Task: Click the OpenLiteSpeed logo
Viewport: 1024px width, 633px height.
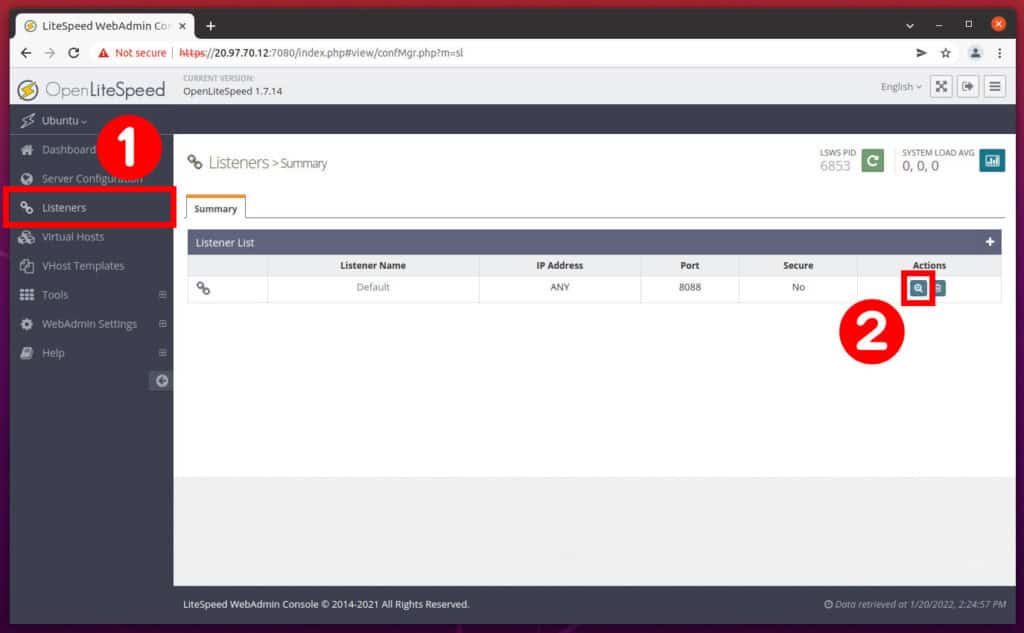Action: tap(91, 89)
